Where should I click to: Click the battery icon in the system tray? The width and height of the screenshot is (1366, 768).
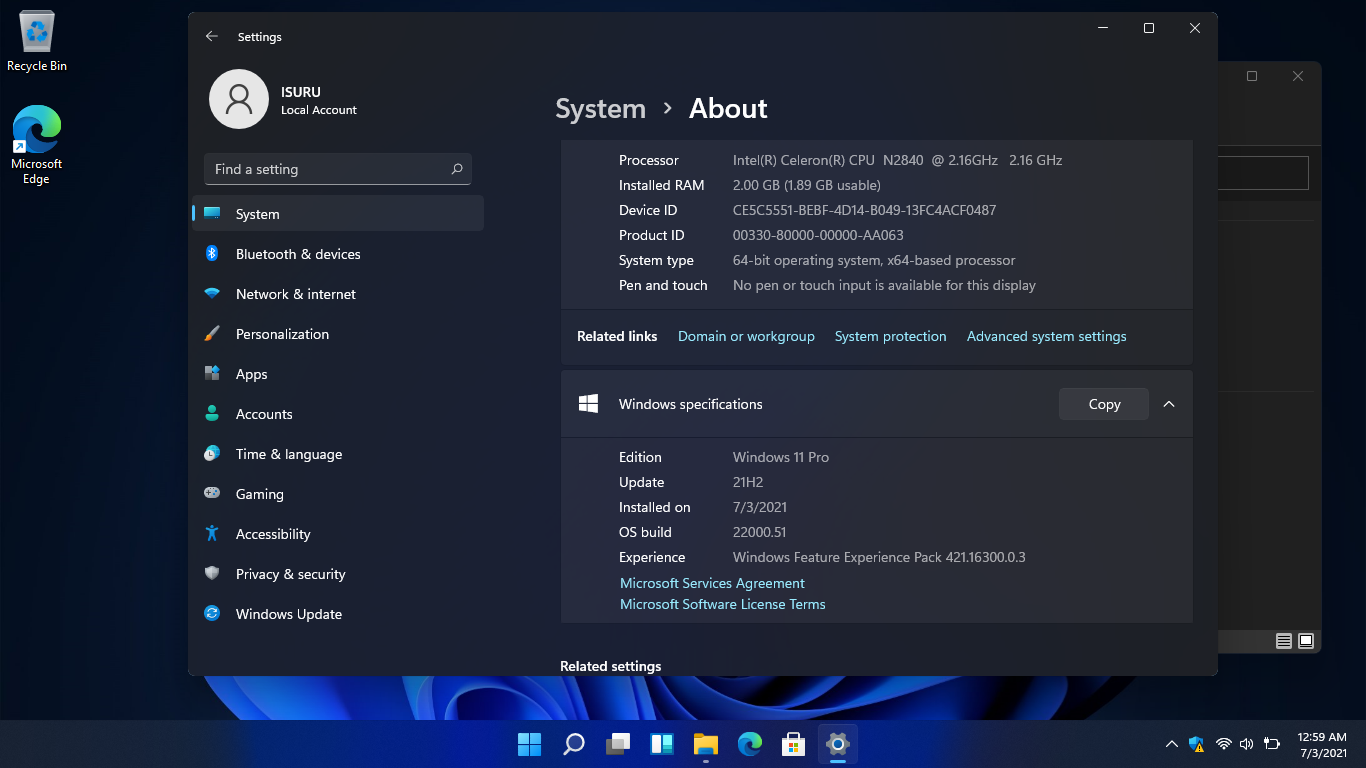pos(1272,744)
